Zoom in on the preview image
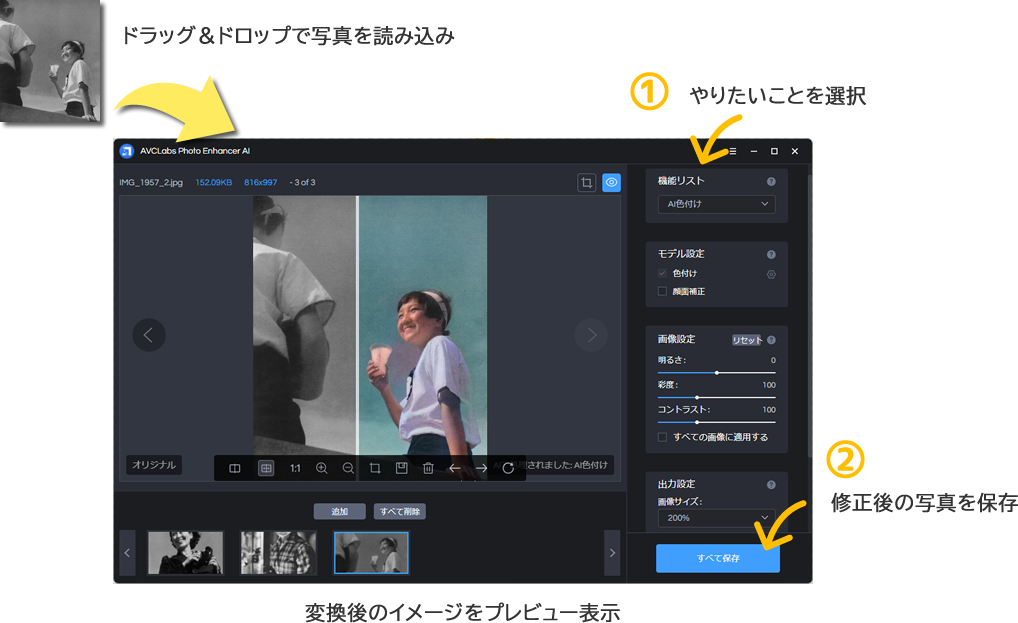 pyautogui.click(x=321, y=468)
